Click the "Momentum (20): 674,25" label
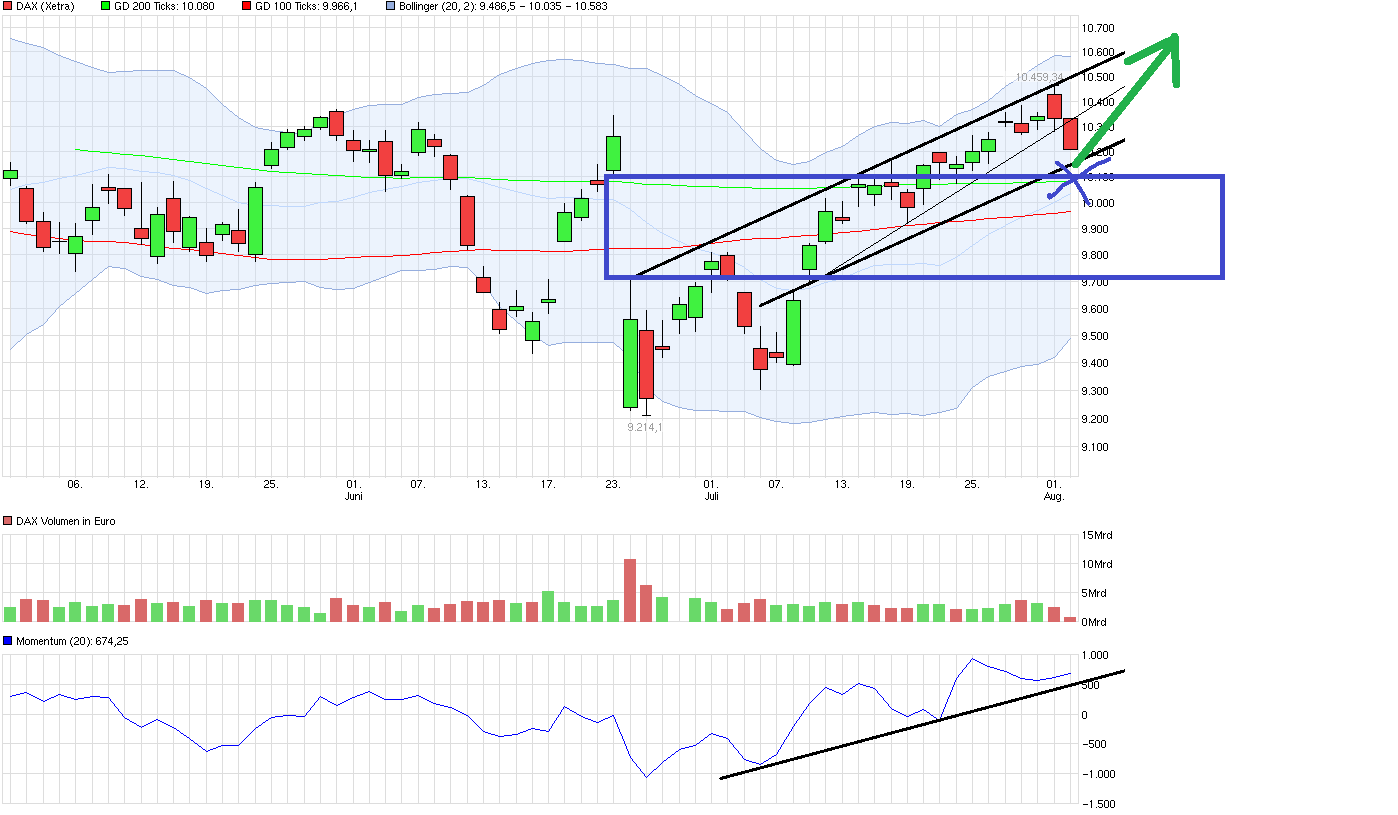 click(x=72, y=641)
